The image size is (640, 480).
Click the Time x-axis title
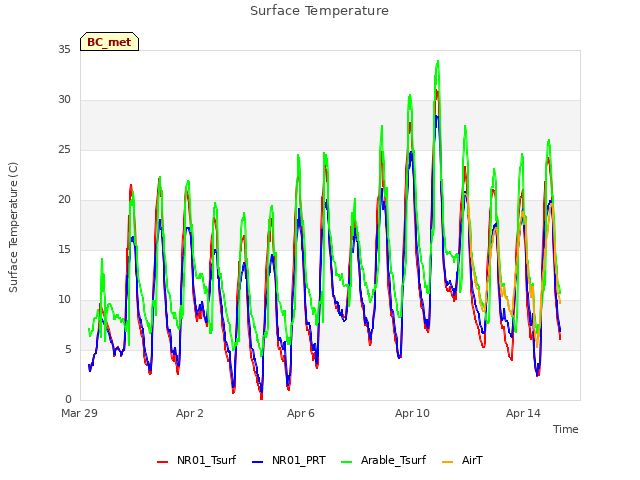pyautogui.click(x=565, y=429)
